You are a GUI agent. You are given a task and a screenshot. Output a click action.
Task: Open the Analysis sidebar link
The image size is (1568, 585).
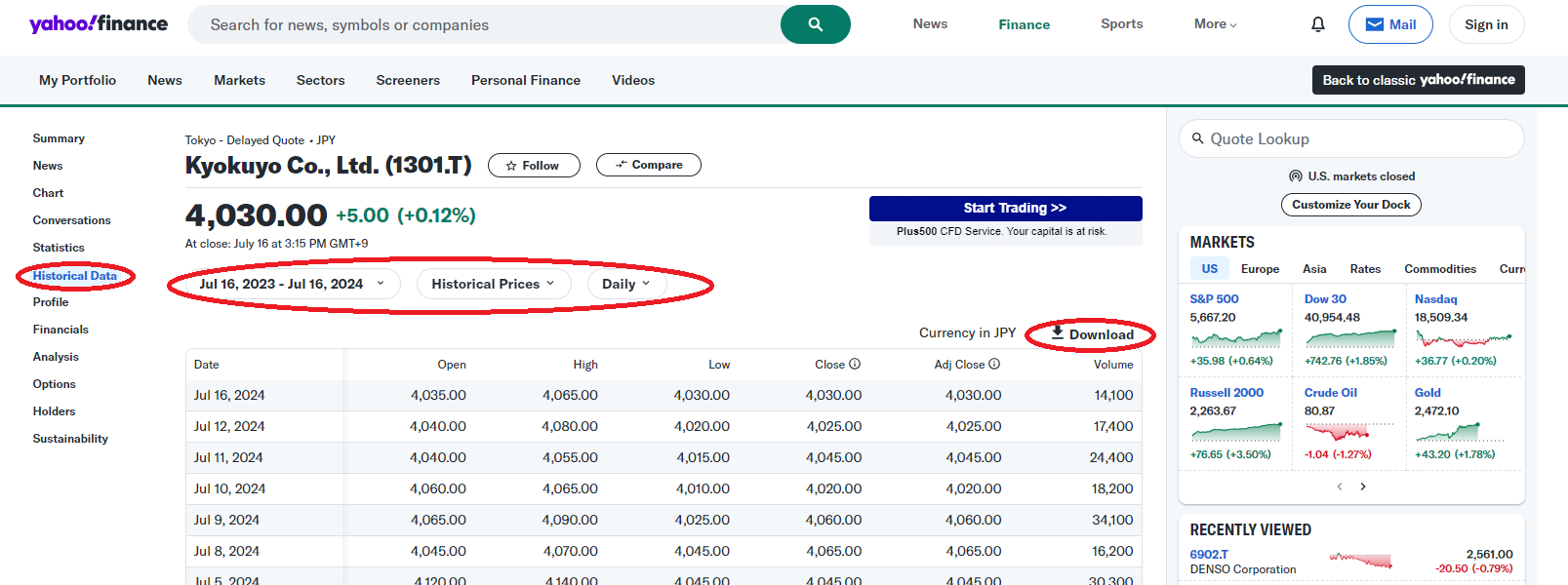56,357
